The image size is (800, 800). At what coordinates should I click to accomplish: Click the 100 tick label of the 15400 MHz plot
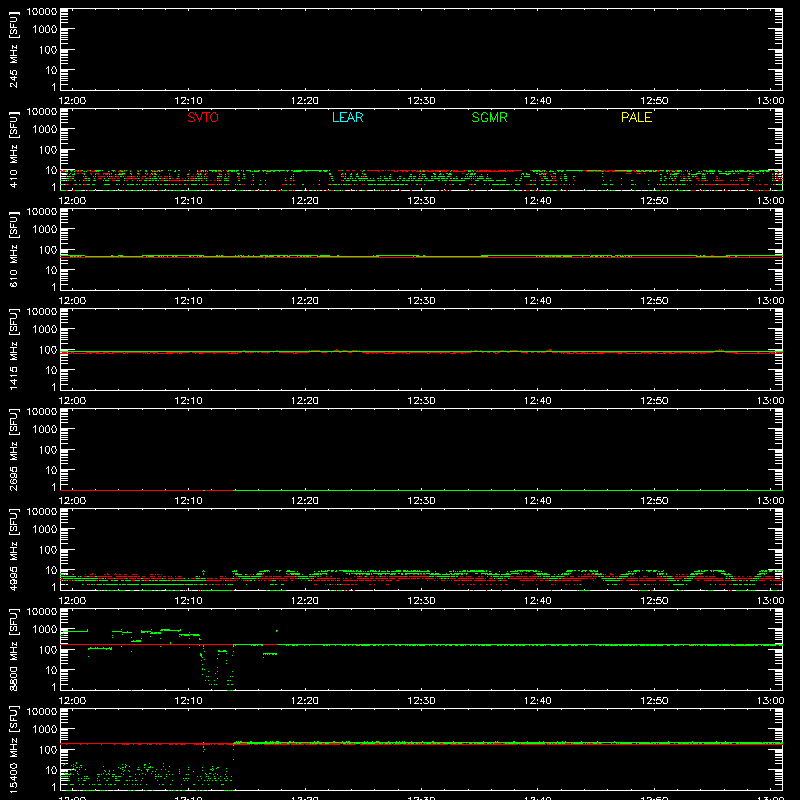click(48, 750)
